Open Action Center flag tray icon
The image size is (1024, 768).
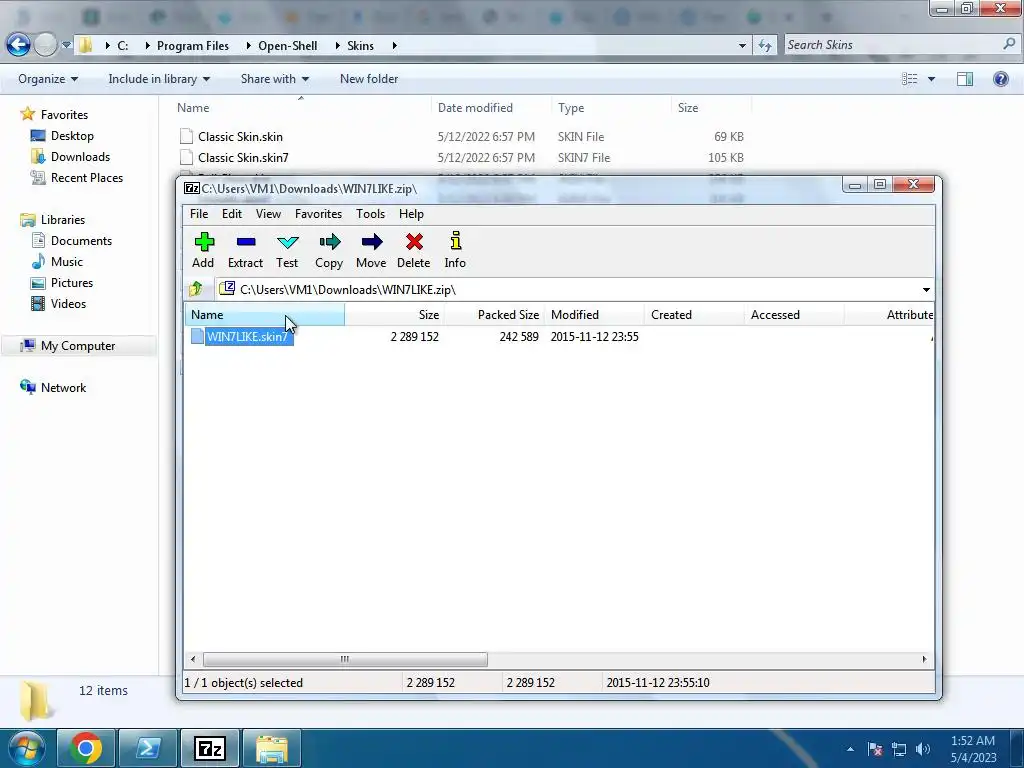point(875,749)
